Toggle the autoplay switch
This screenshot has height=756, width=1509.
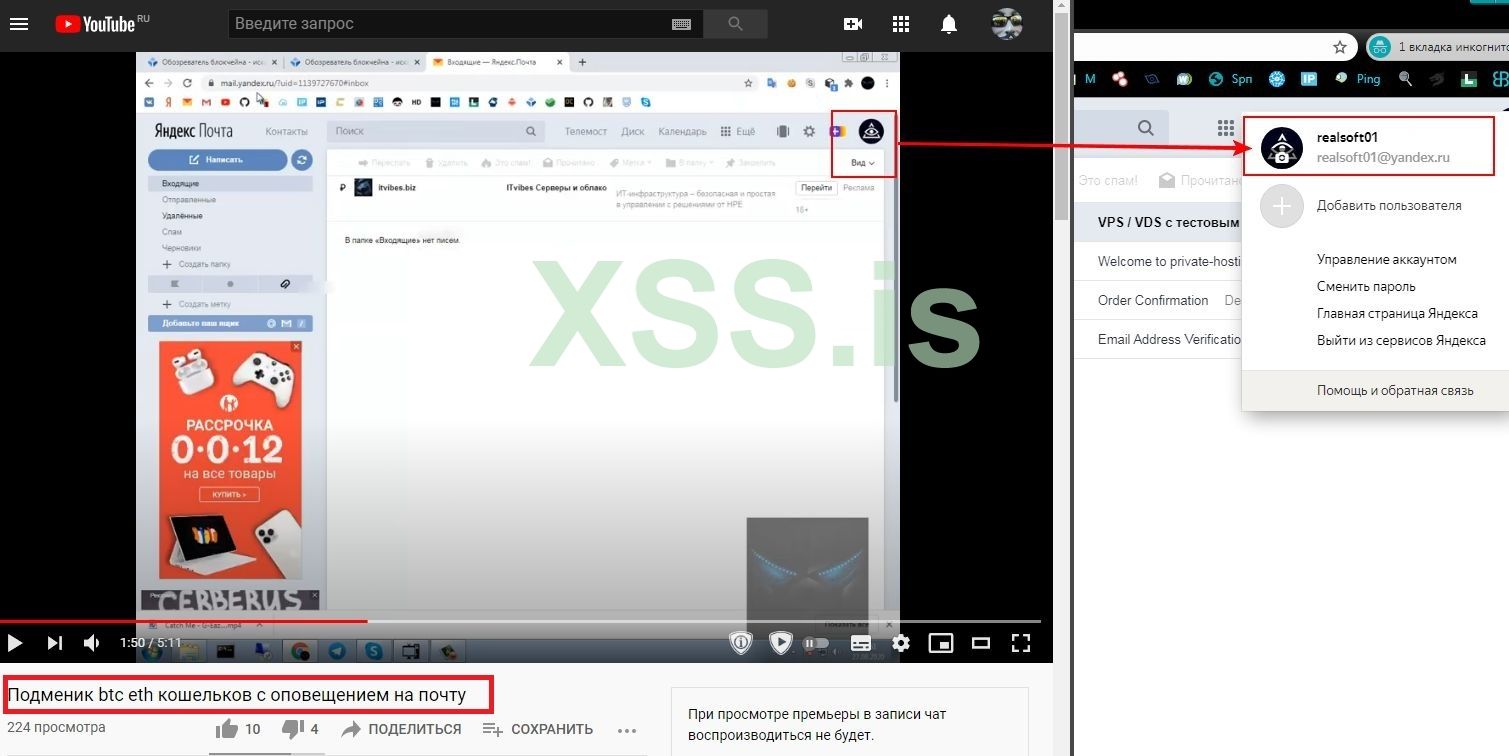pyautogui.click(x=817, y=643)
